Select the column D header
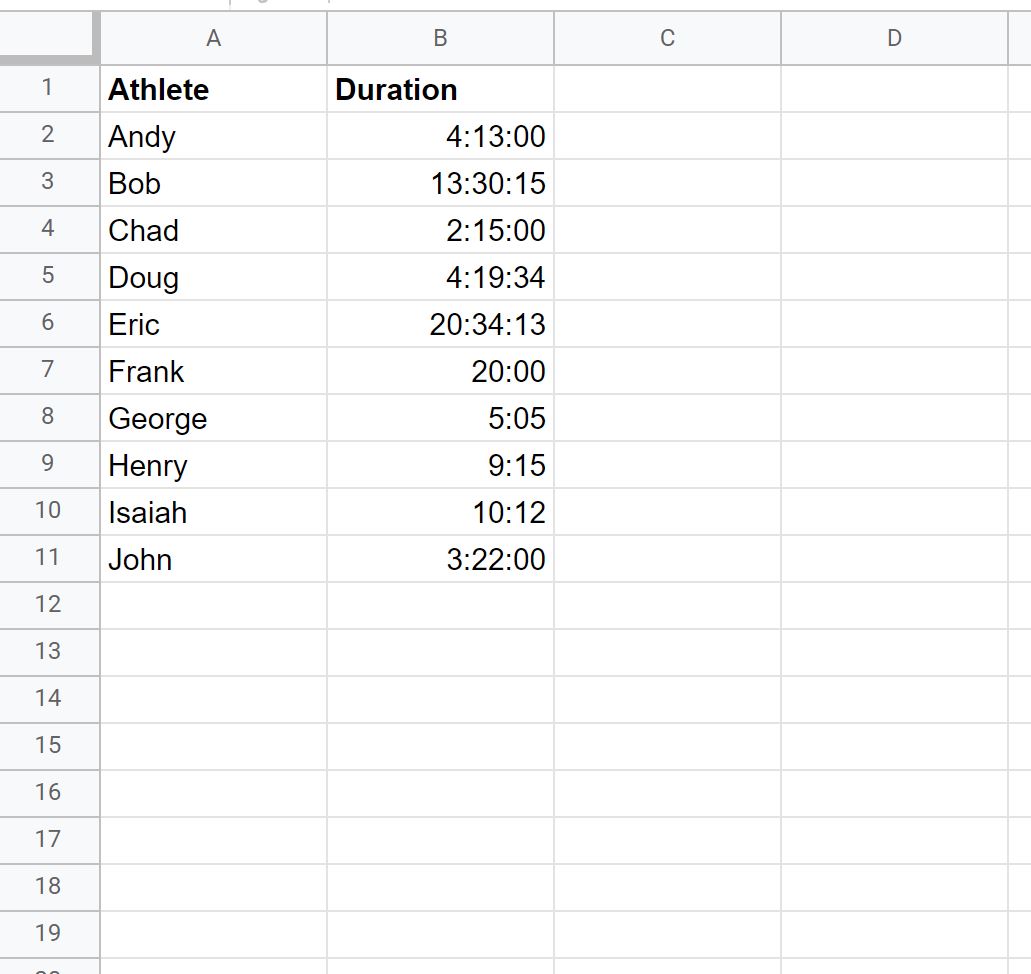The image size is (1031, 974). (894, 38)
